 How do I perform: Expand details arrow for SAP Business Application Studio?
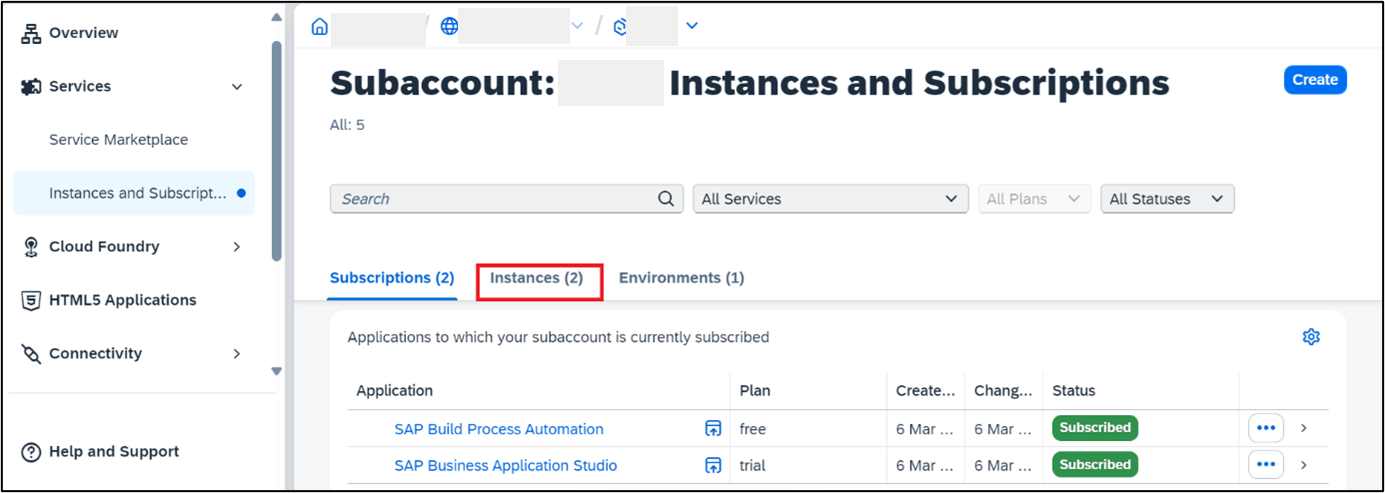[1303, 465]
